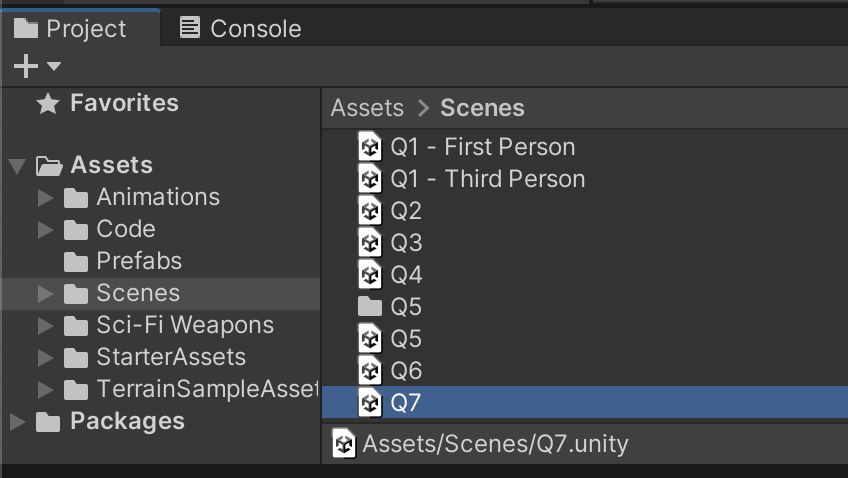The width and height of the screenshot is (848, 478).
Task: Switch to the Console tab
Action: 241,29
